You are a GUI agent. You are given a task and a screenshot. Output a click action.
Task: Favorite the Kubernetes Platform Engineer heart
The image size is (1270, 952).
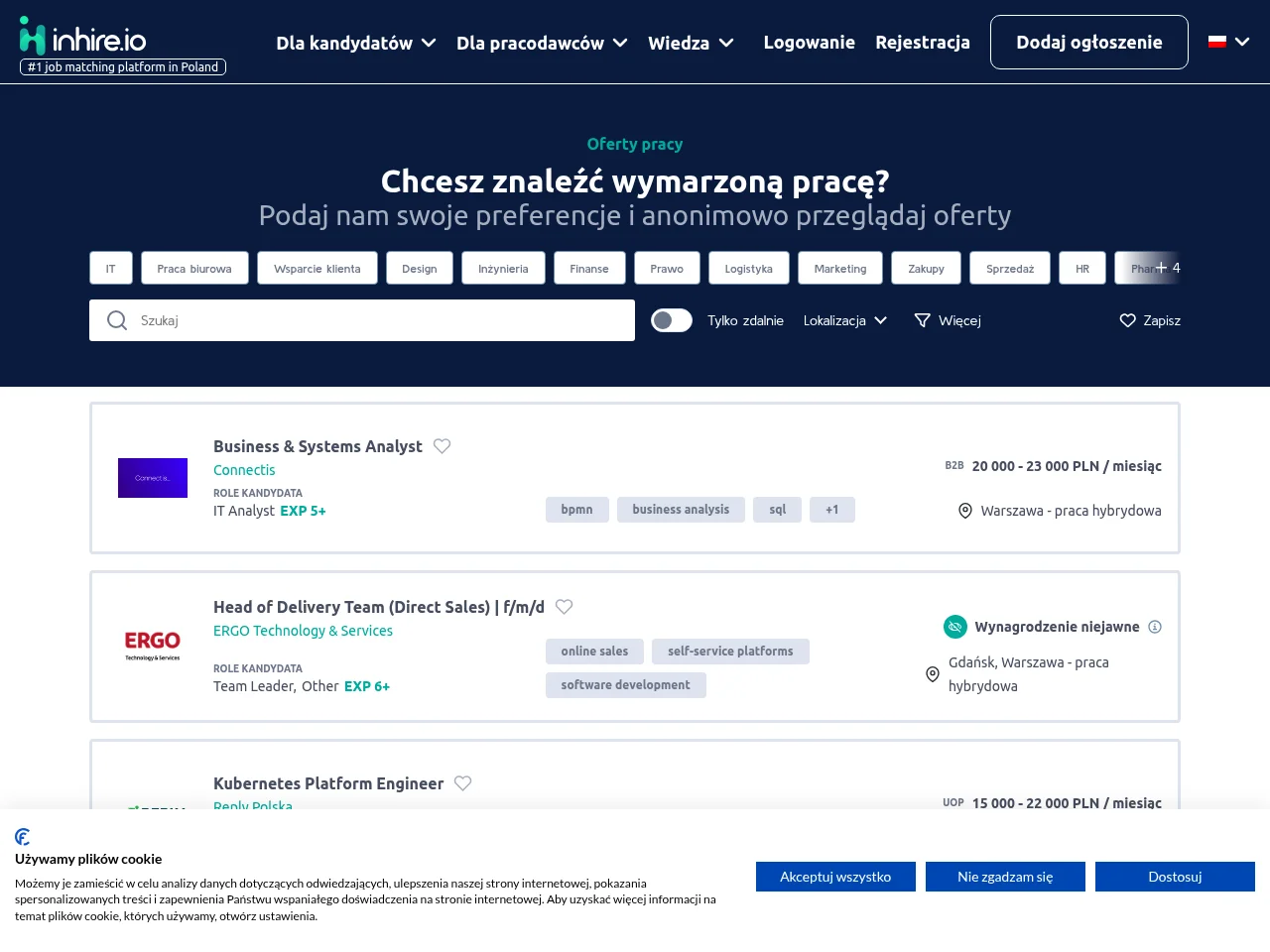pyautogui.click(x=463, y=783)
